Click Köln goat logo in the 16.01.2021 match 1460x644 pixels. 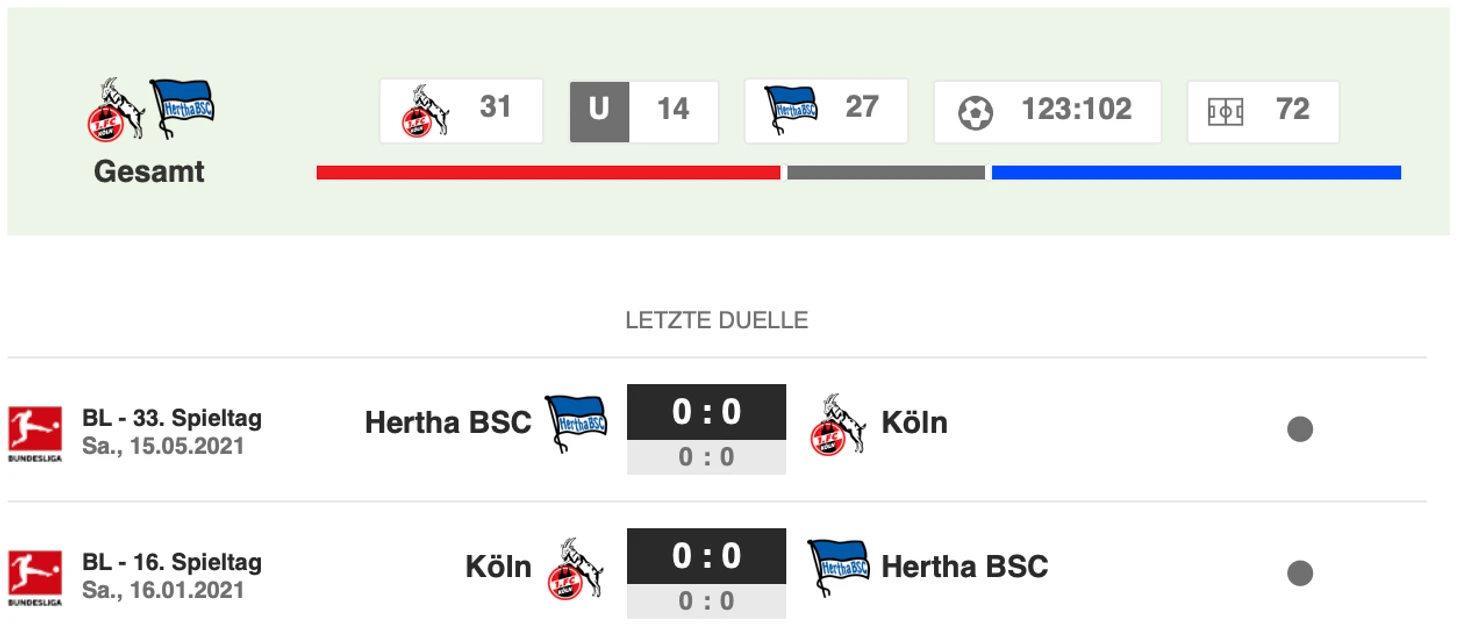[x=576, y=568]
